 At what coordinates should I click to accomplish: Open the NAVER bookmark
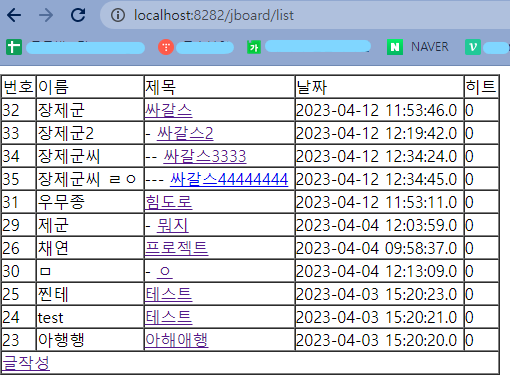(418, 47)
